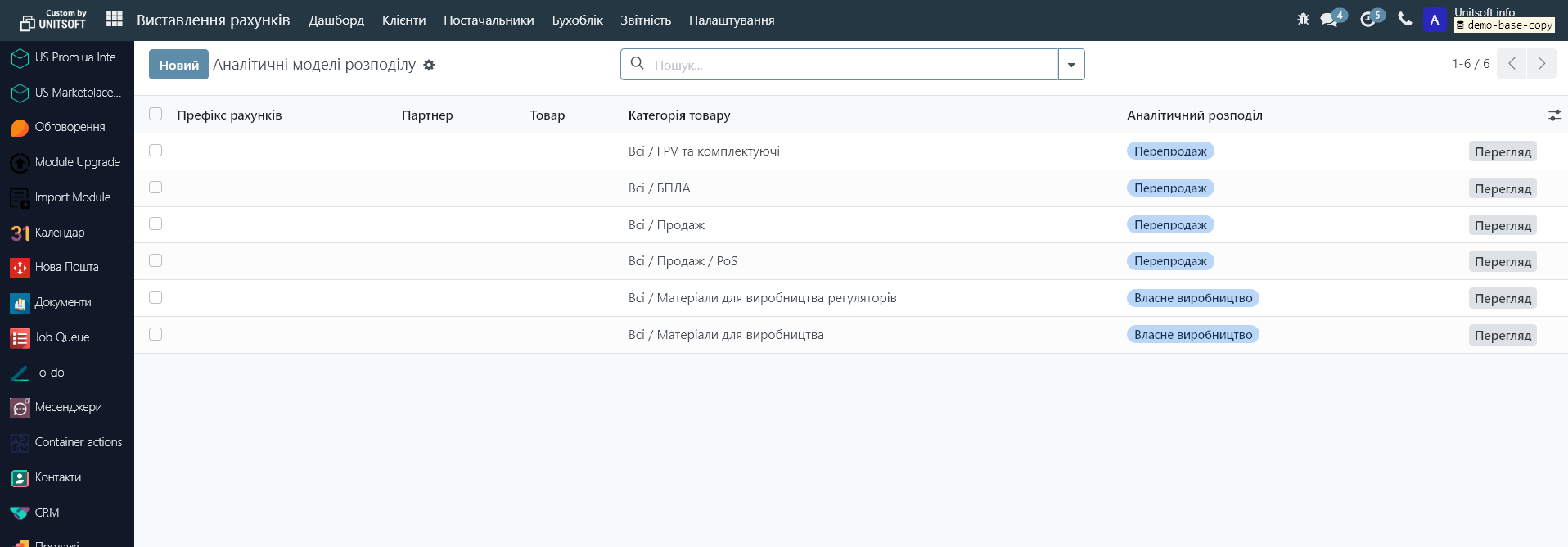Select checkbox for FPV та комплектуючі row
The height and width of the screenshot is (547, 1568).
pyautogui.click(x=155, y=151)
